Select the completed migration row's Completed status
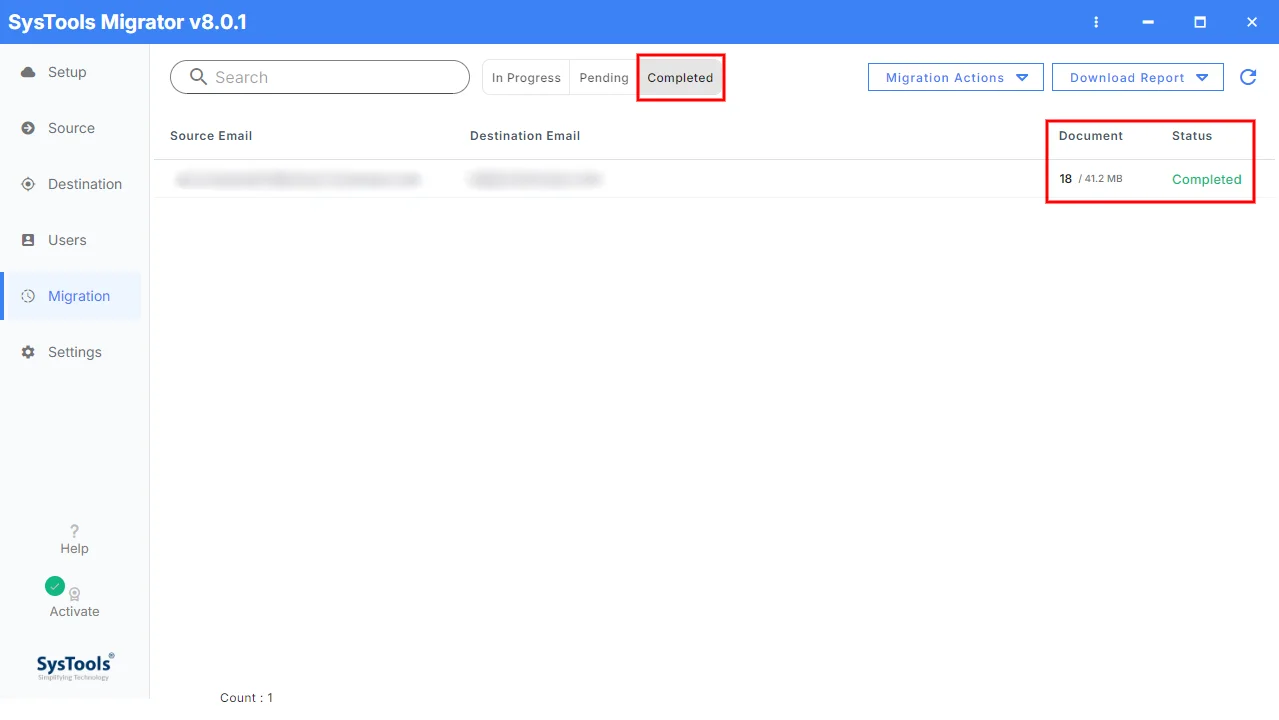 pos(1207,179)
